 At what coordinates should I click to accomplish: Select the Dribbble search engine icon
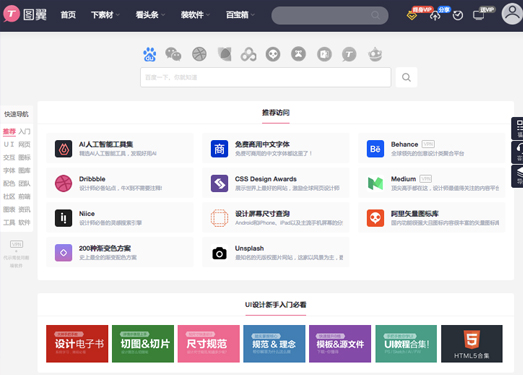click(199, 54)
